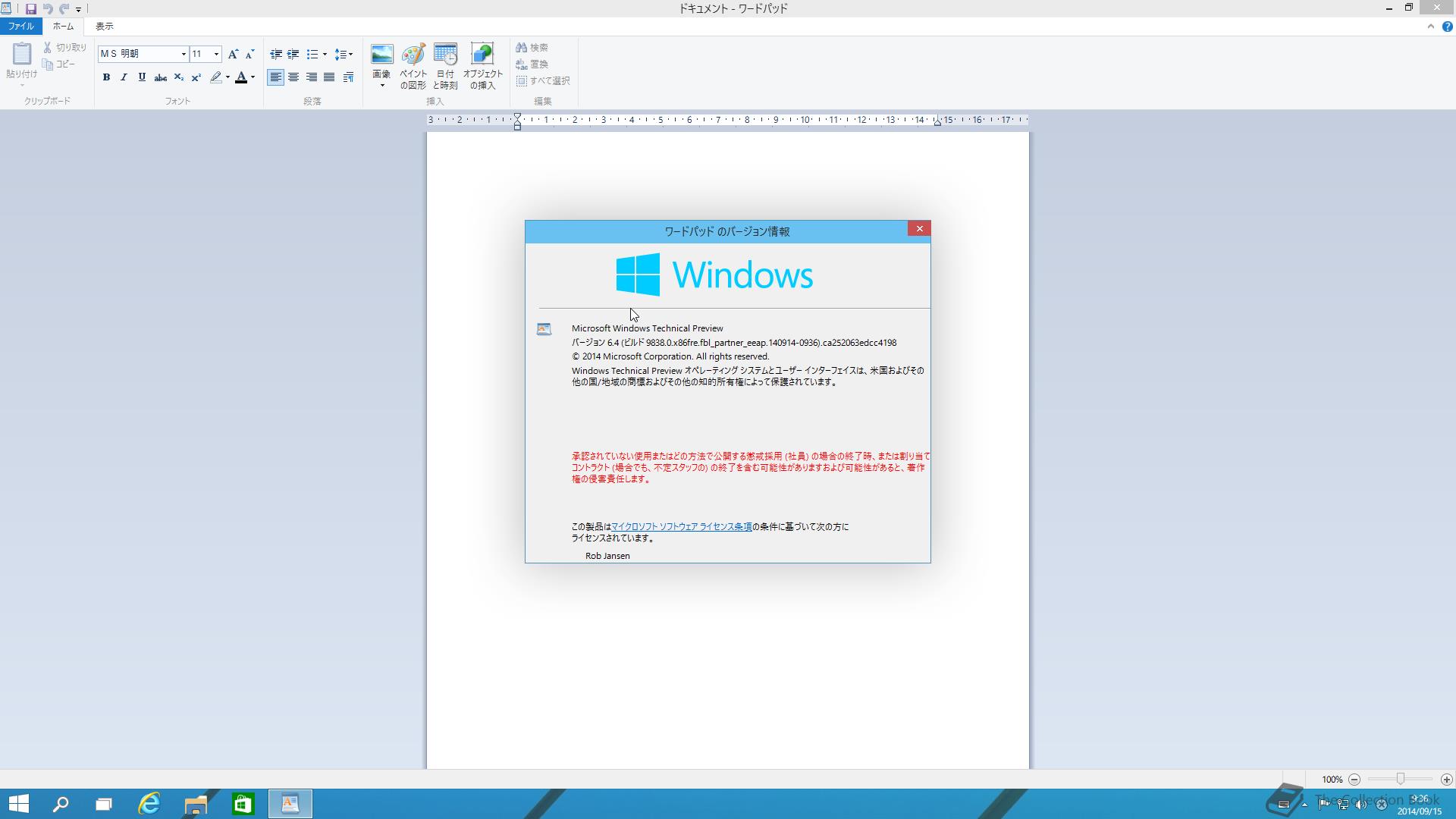Collapse the ribbon with chevron
The height and width of the screenshot is (819, 1456).
(1430, 27)
